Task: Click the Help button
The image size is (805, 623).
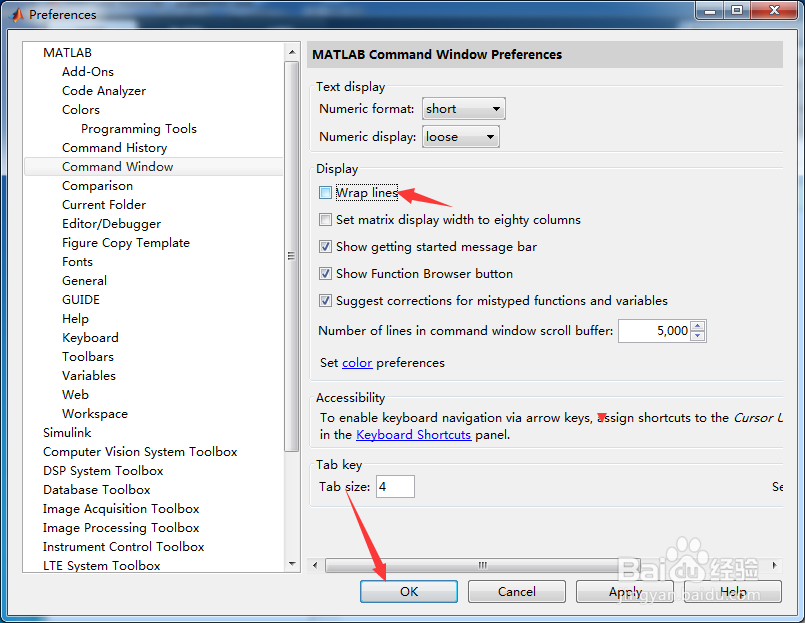Action: point(733,592)
